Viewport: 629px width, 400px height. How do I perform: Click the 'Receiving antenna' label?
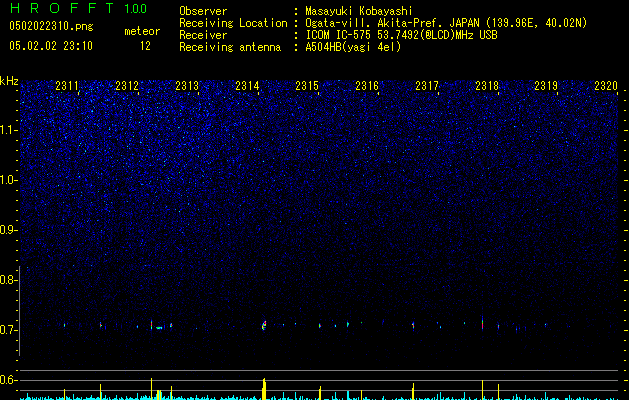pyautogui.click(x=230, y=47)
